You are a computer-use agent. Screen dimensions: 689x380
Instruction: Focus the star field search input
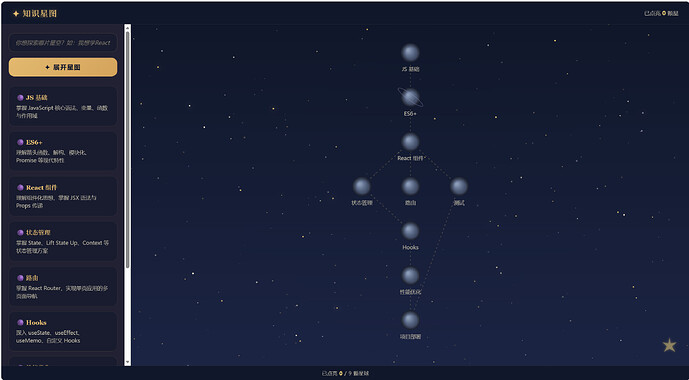click(x=63, y=43)
